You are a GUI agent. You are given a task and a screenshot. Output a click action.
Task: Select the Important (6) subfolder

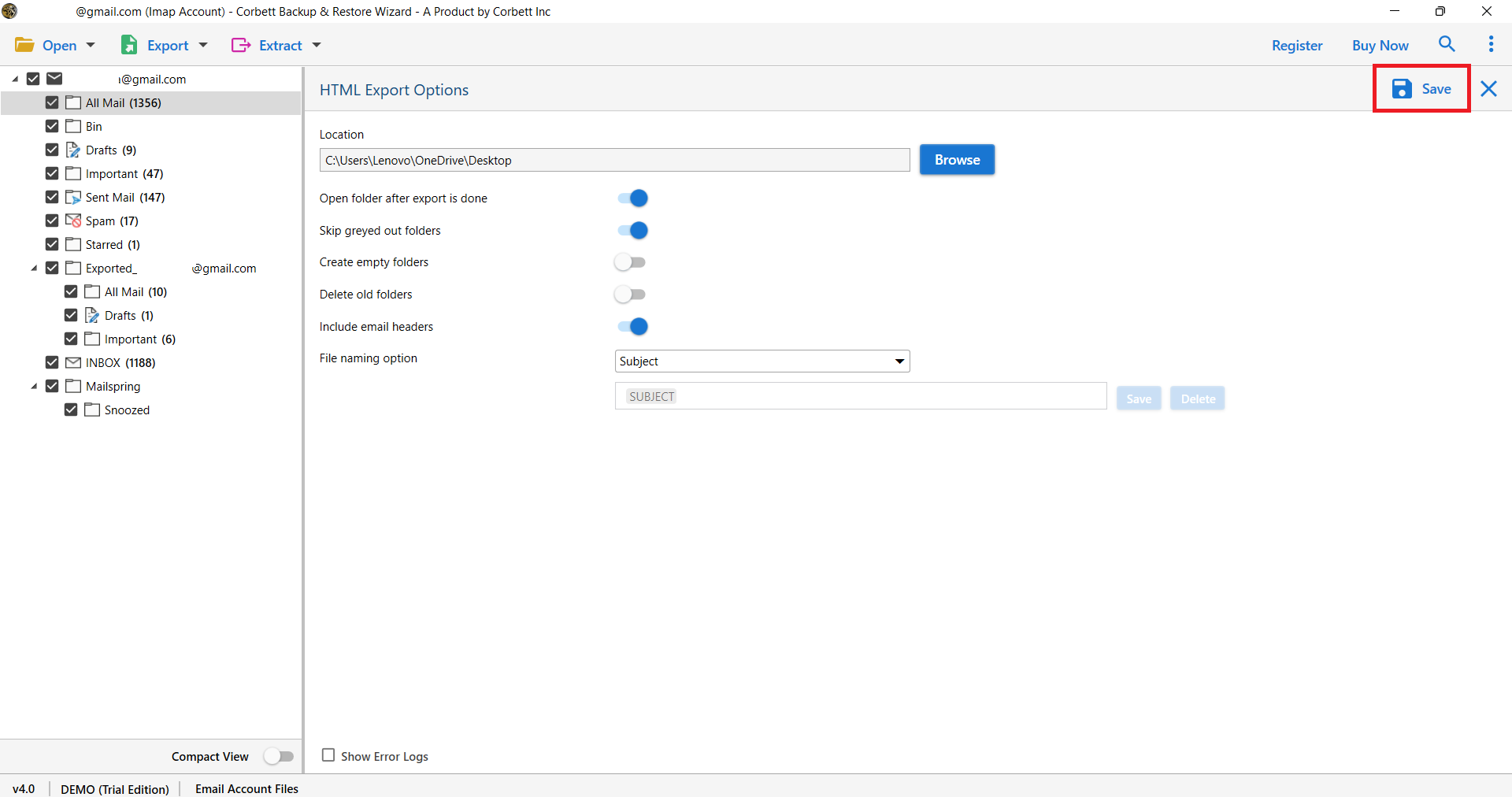click(140, 339)
